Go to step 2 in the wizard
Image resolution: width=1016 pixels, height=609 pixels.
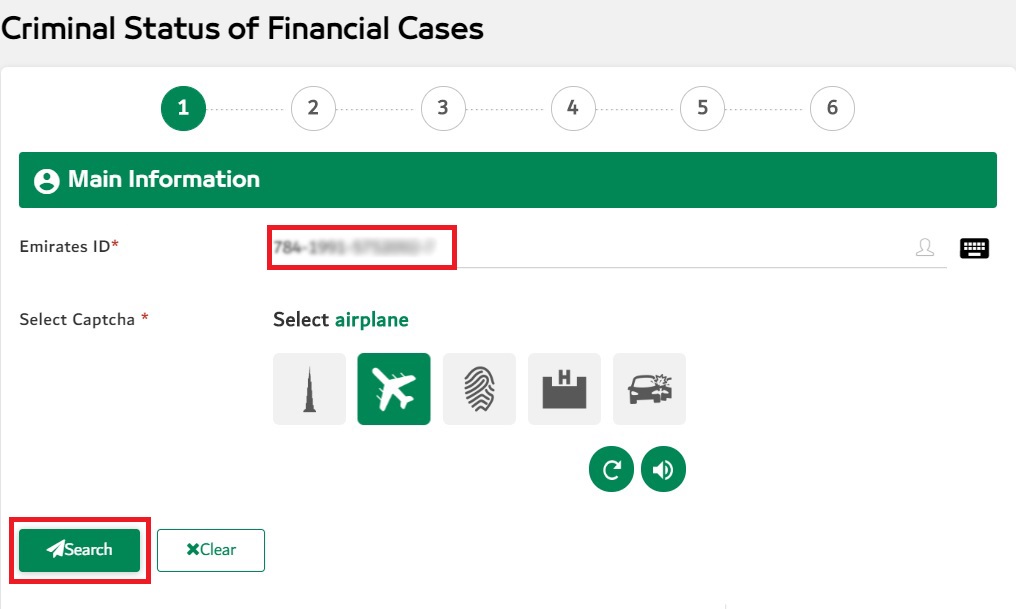[313, 108]
